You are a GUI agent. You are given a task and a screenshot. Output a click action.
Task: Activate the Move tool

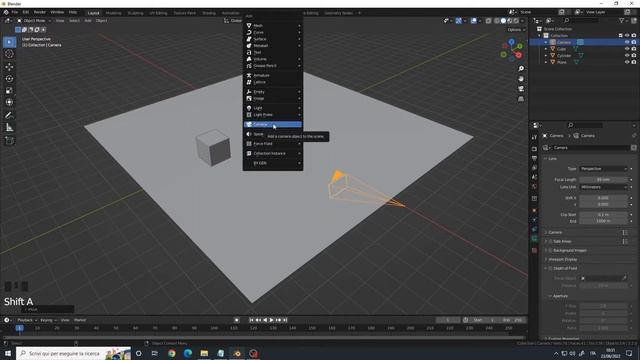9,67
